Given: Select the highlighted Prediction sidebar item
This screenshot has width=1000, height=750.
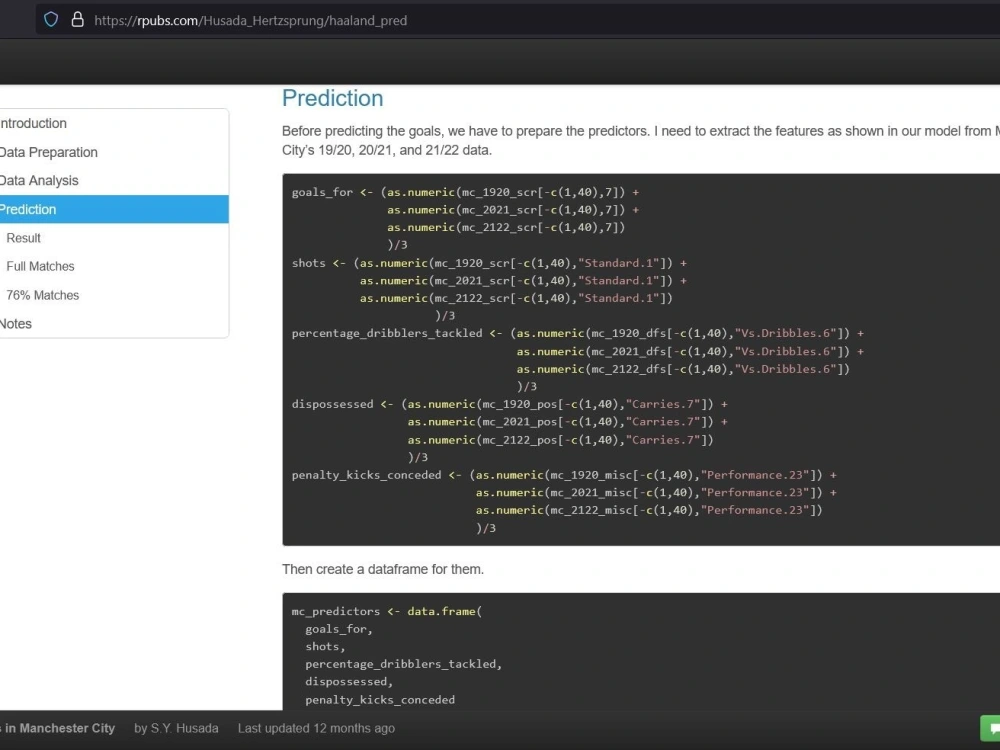Looking at the screenshot, I should click(114, 209).
